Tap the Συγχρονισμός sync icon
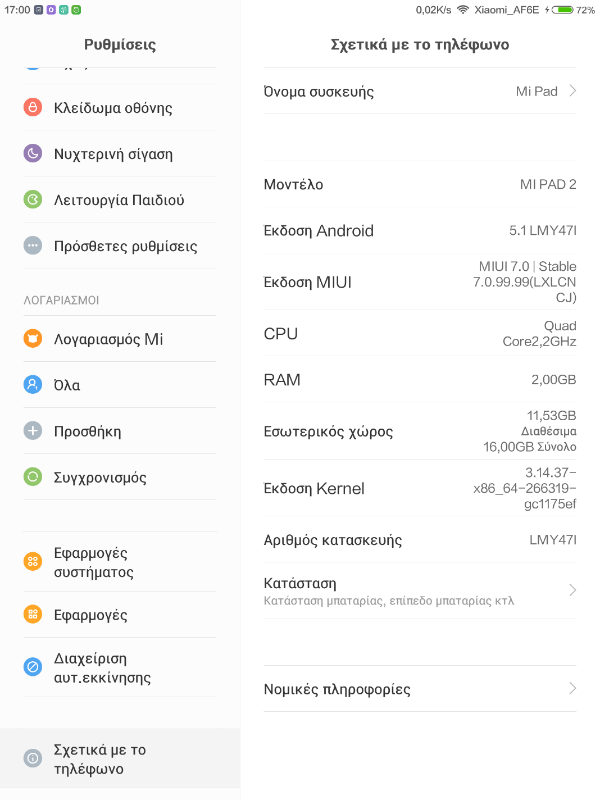Screen dimensions: 600x800 (x=33, y=477)
